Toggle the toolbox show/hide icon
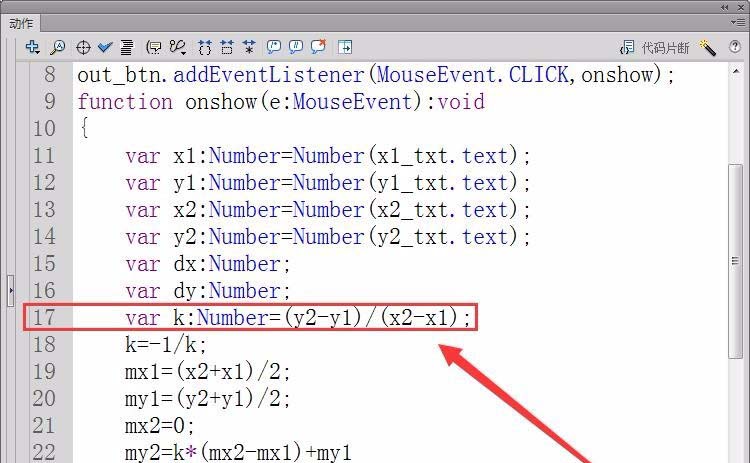 tap(345, 47)
